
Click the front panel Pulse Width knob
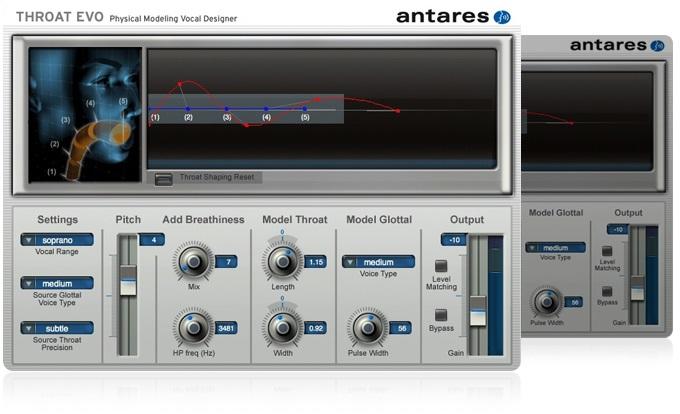coord(367,327)
